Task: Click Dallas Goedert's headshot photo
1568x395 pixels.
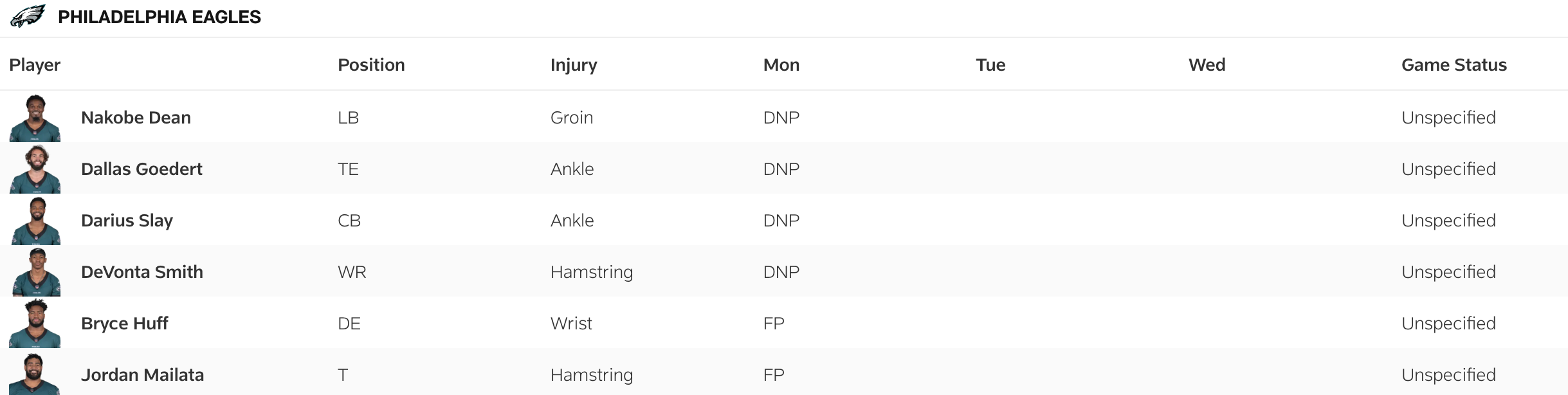Action: [x=35, y=170]
